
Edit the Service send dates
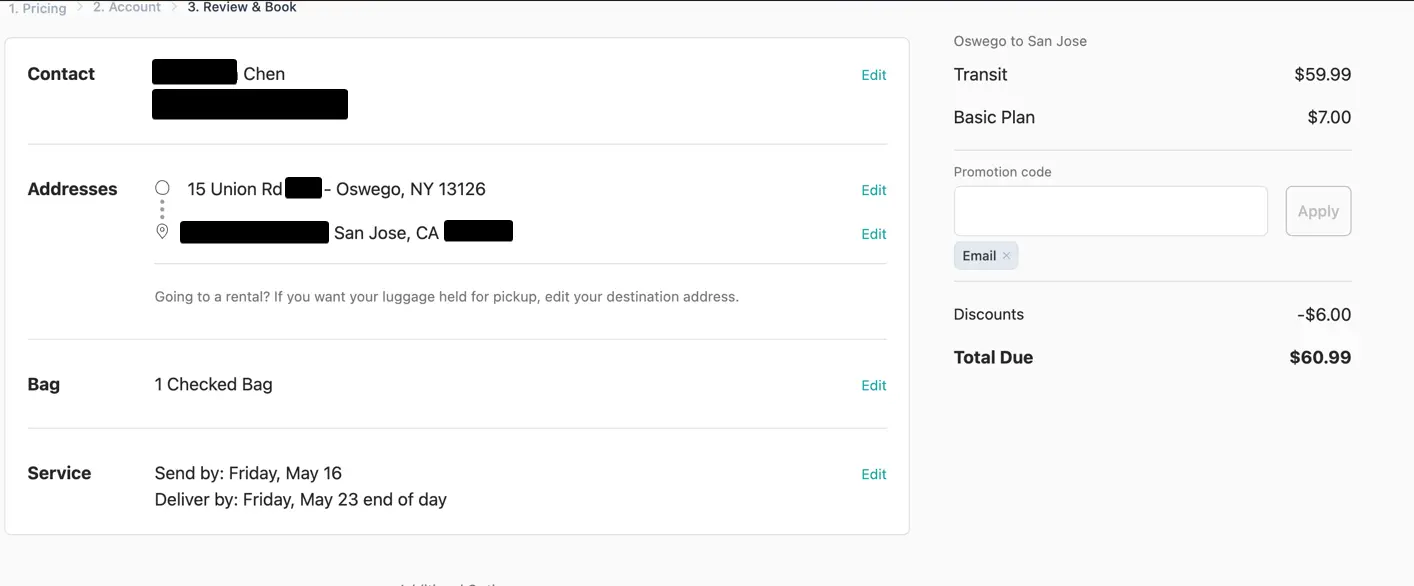874,474
